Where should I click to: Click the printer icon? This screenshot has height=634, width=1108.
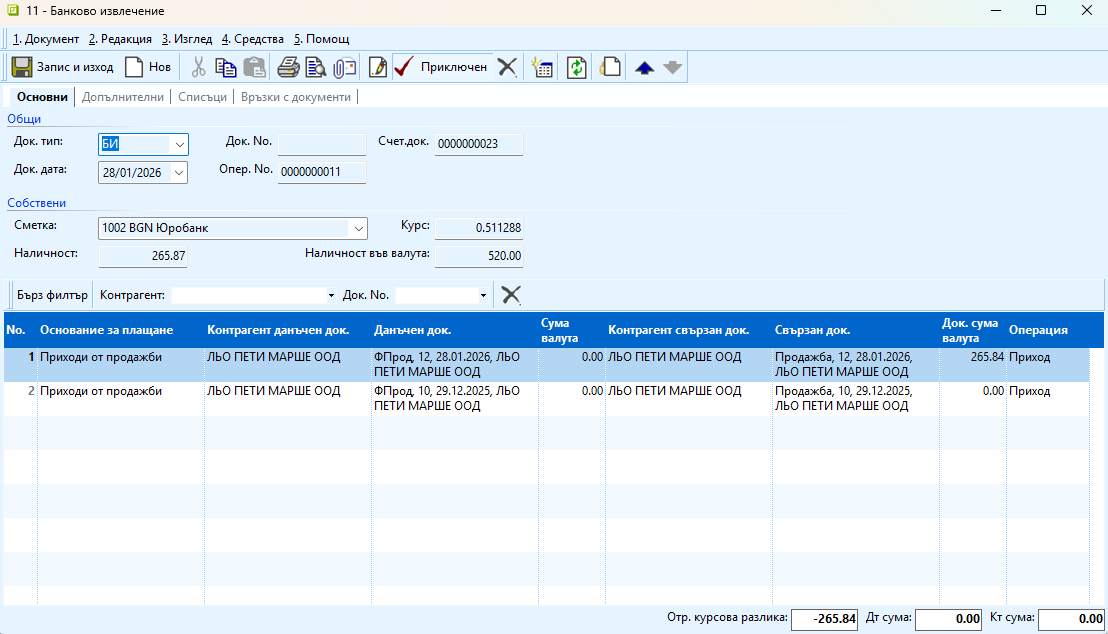pos(288,67)
